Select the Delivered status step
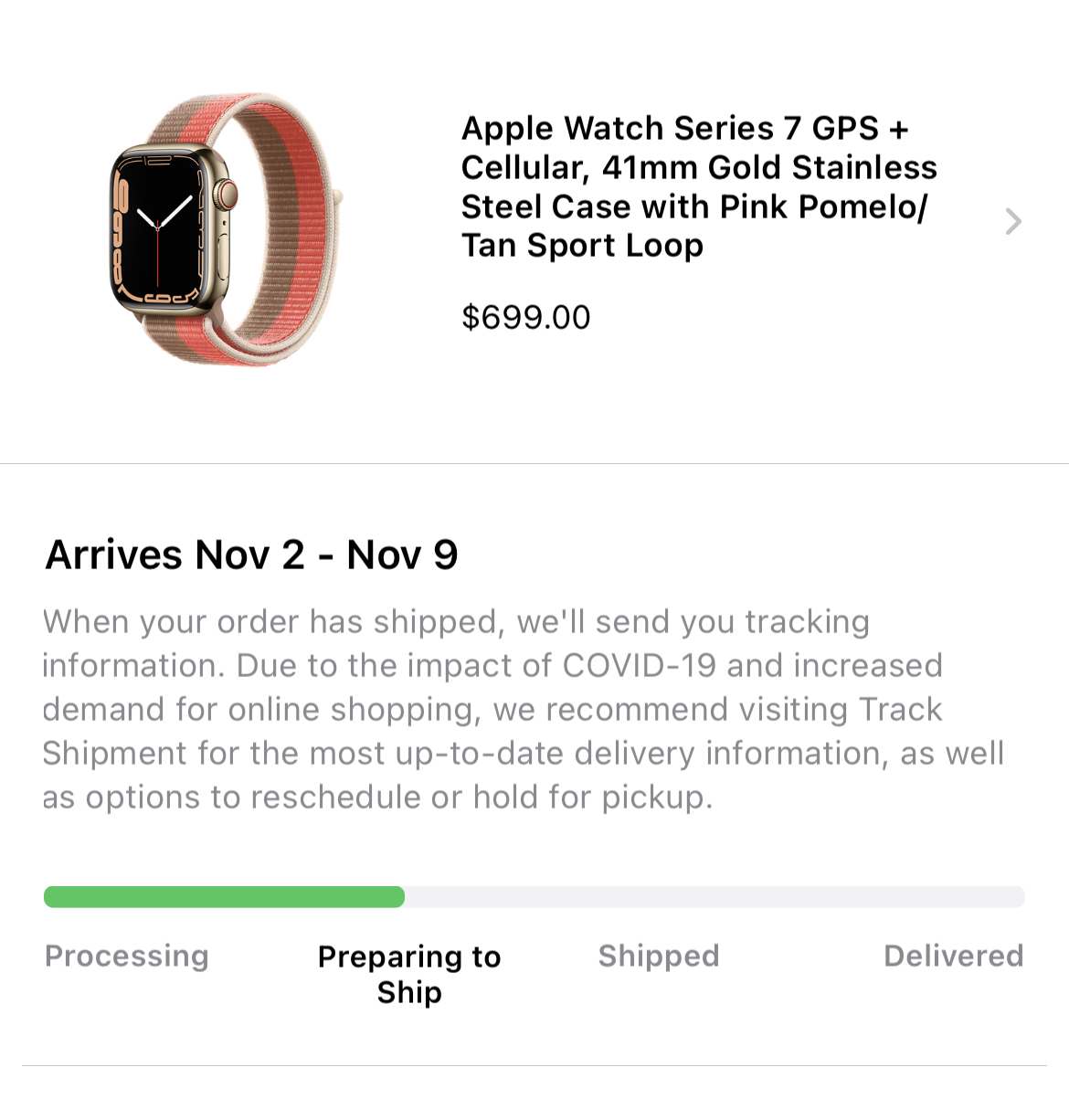Screen dimensions: 1069x1120 [x=953, y=956]
